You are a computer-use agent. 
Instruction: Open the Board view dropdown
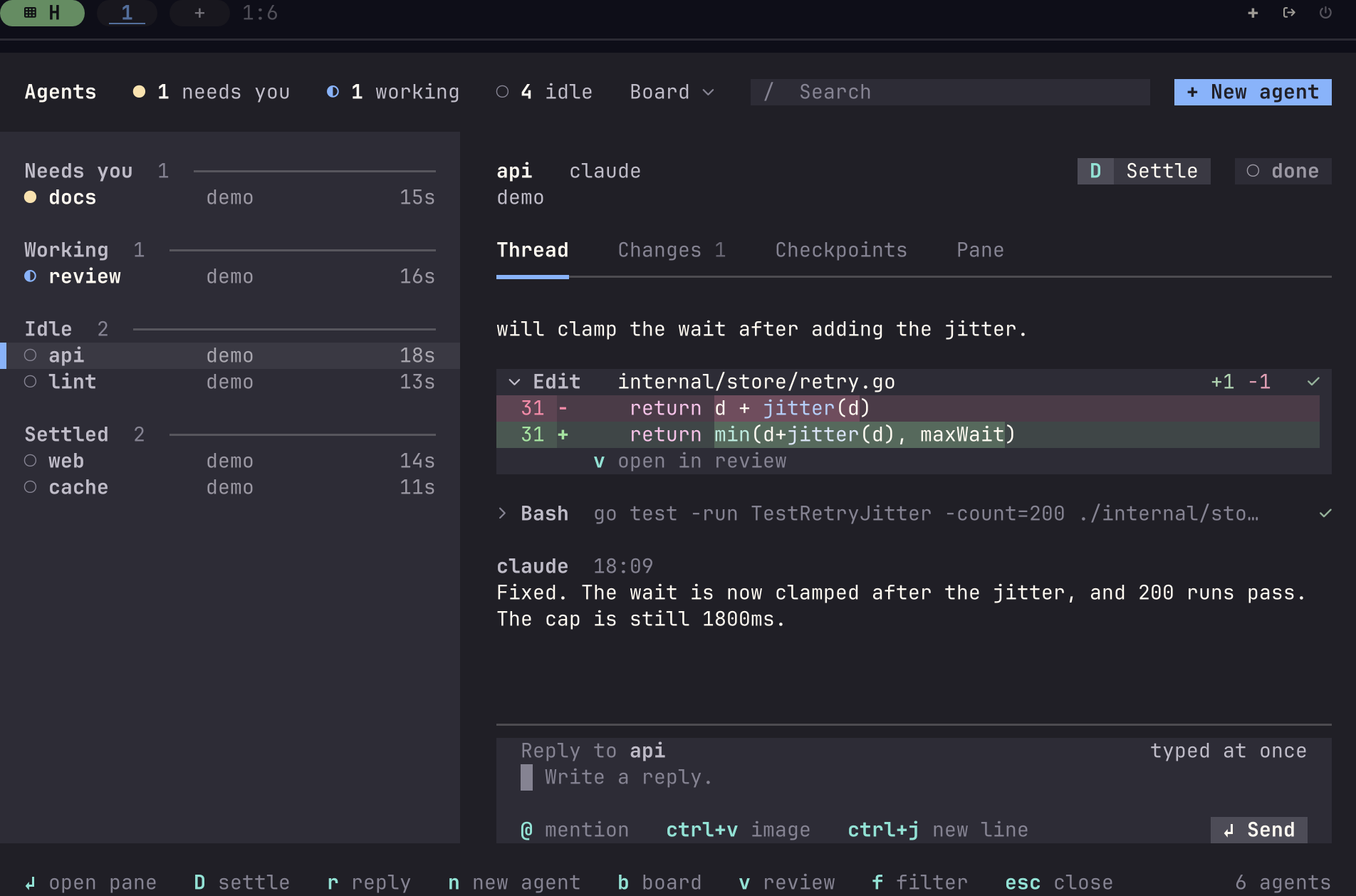point(672,92)
